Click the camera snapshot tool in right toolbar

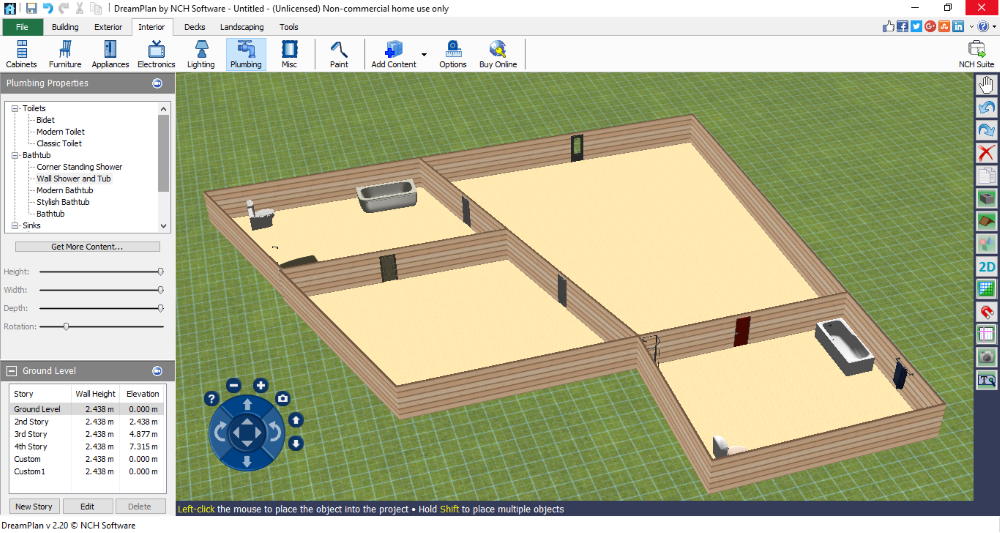click(x=986, y=357)
